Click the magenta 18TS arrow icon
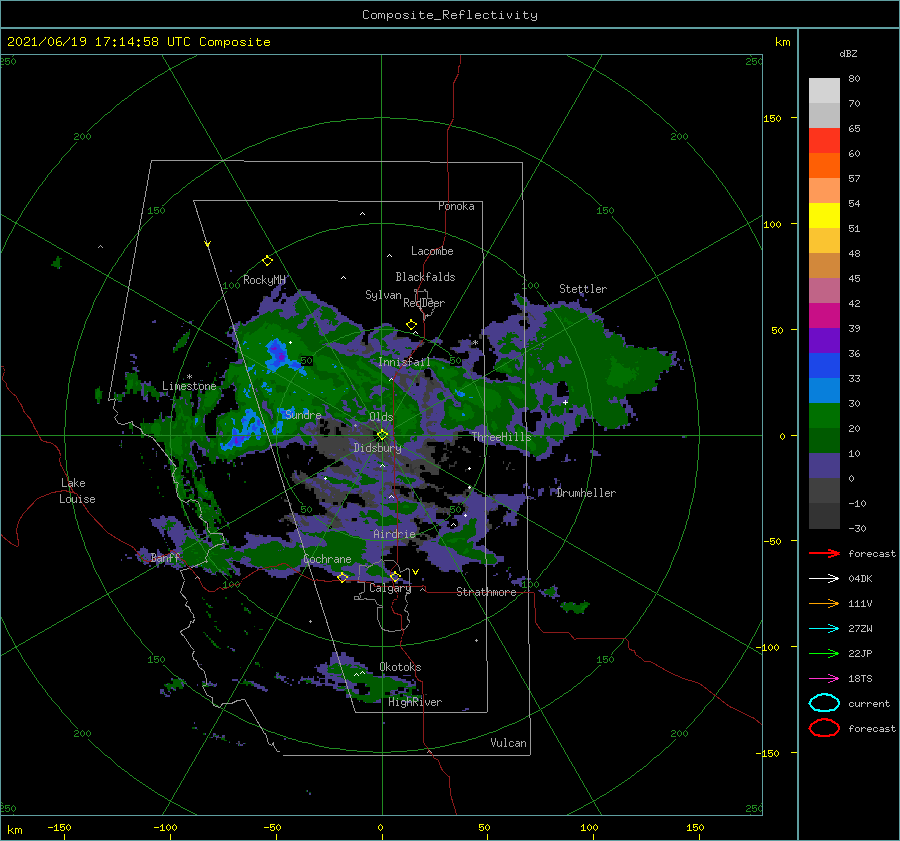This screenshot has height=841, width=900. pos(824,679)
